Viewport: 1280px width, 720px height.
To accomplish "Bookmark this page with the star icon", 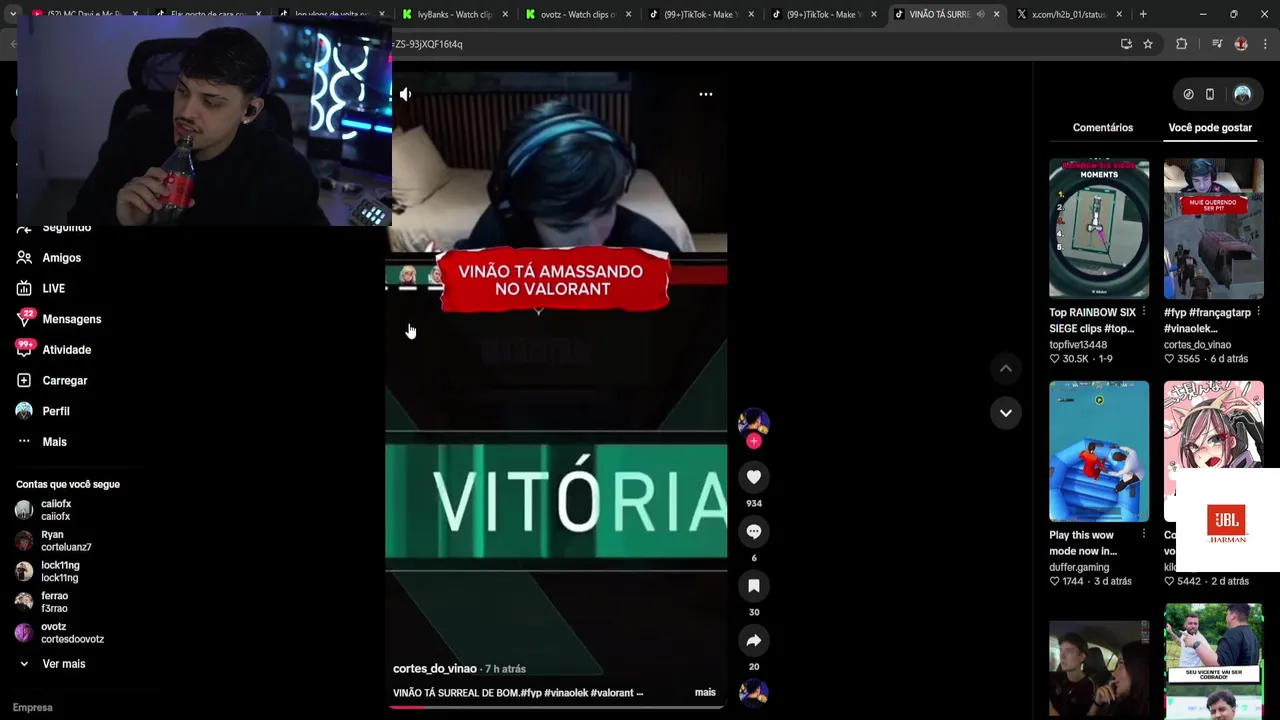I will click(x=1148, y=44).
